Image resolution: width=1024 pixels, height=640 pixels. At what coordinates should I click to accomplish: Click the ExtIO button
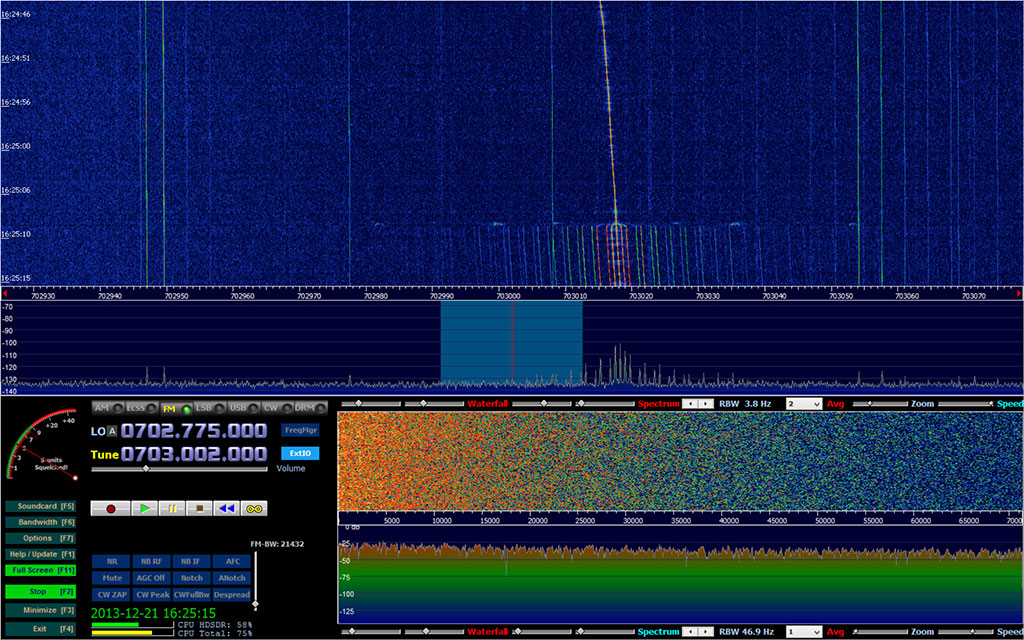[x=300, y=453]
